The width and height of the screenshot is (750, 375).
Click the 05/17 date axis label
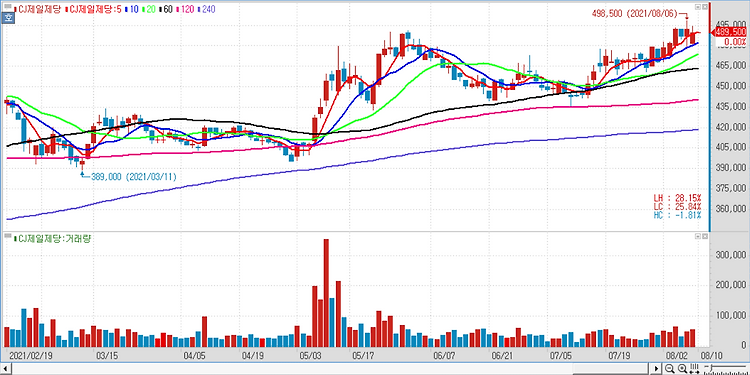click(x=363, y=355)
